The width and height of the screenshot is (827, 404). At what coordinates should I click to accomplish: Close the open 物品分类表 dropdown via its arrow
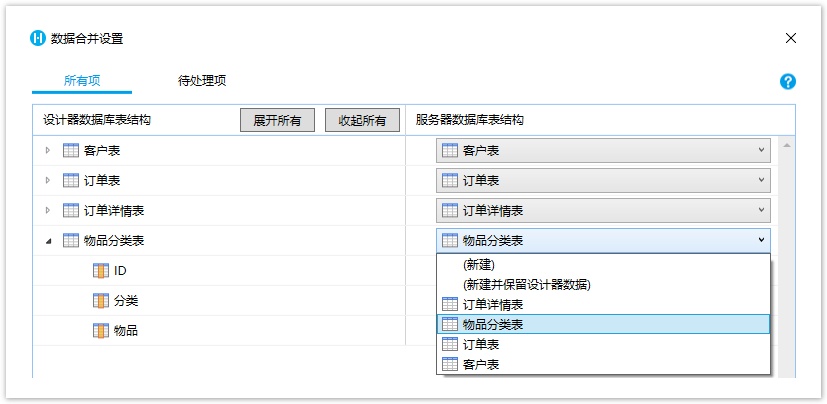click(761, 241)
